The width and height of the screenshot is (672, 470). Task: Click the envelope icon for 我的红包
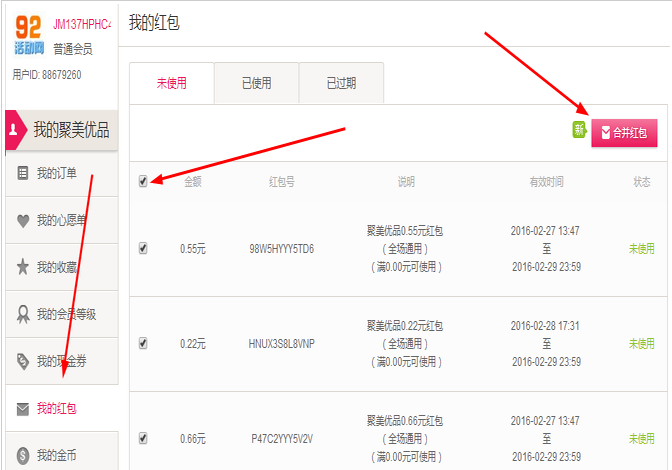(x=23, y=409)
